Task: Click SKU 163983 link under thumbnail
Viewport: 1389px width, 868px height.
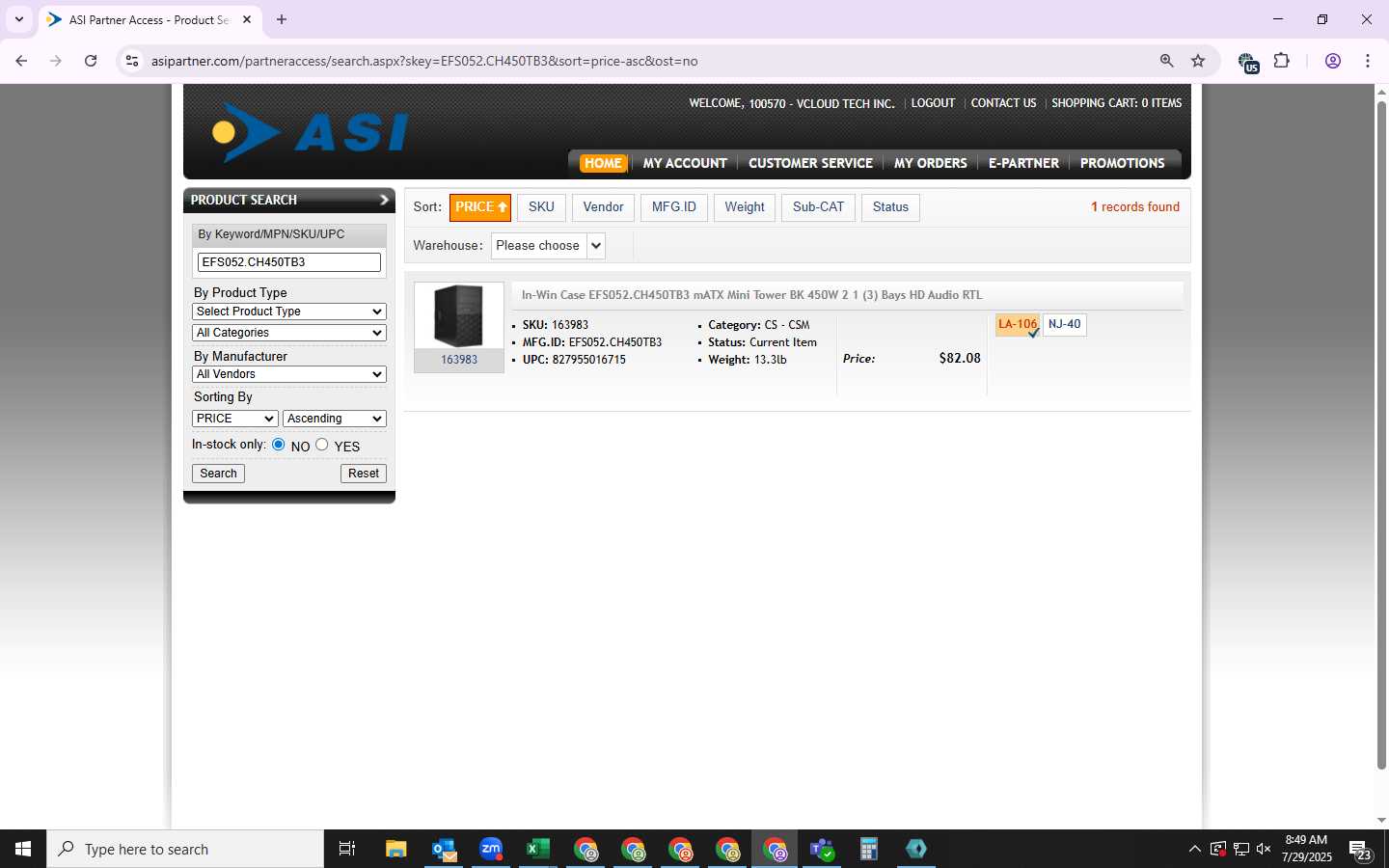Action: [459, 360]
